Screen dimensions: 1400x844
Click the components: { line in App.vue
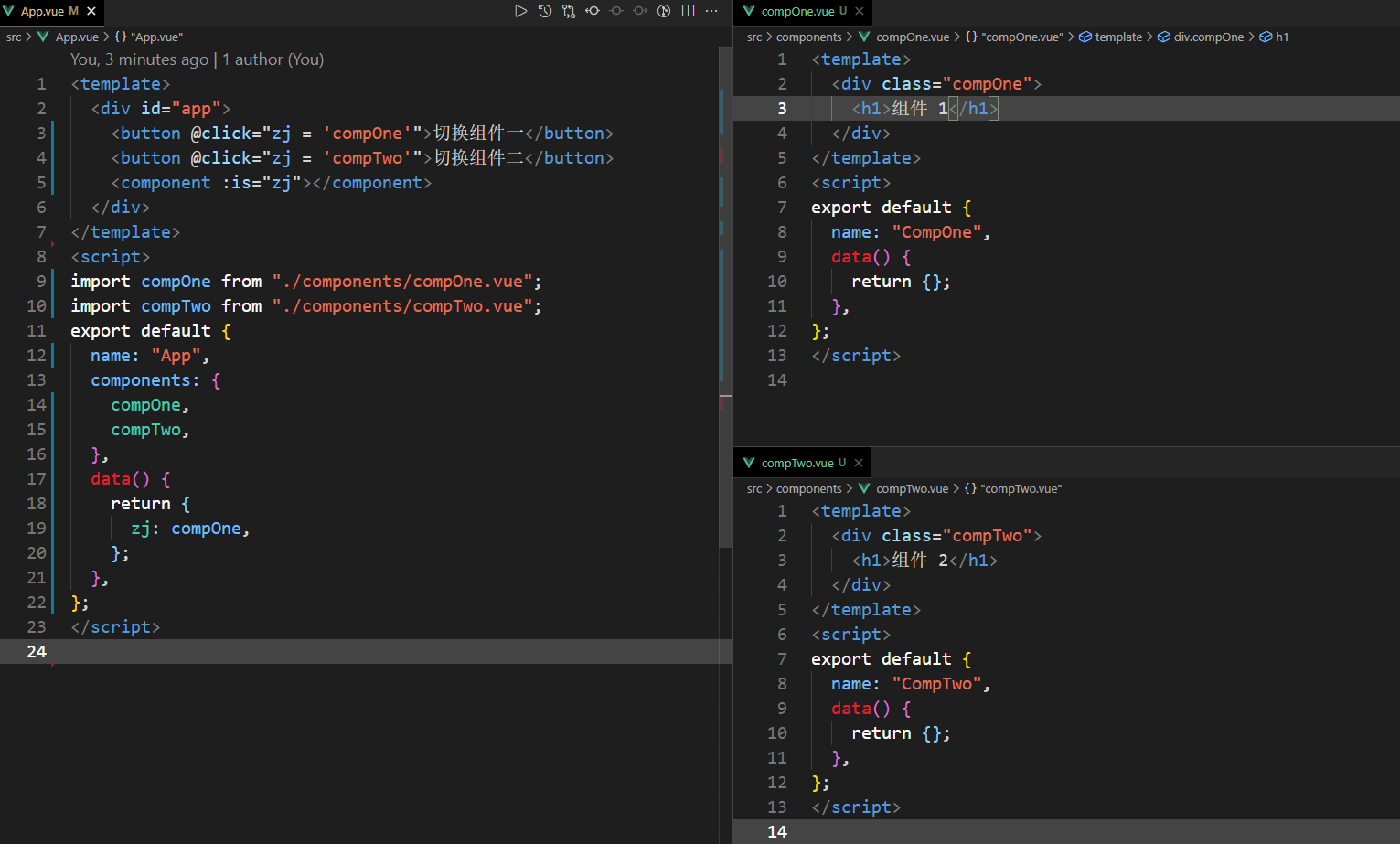[x=155, y=380]
